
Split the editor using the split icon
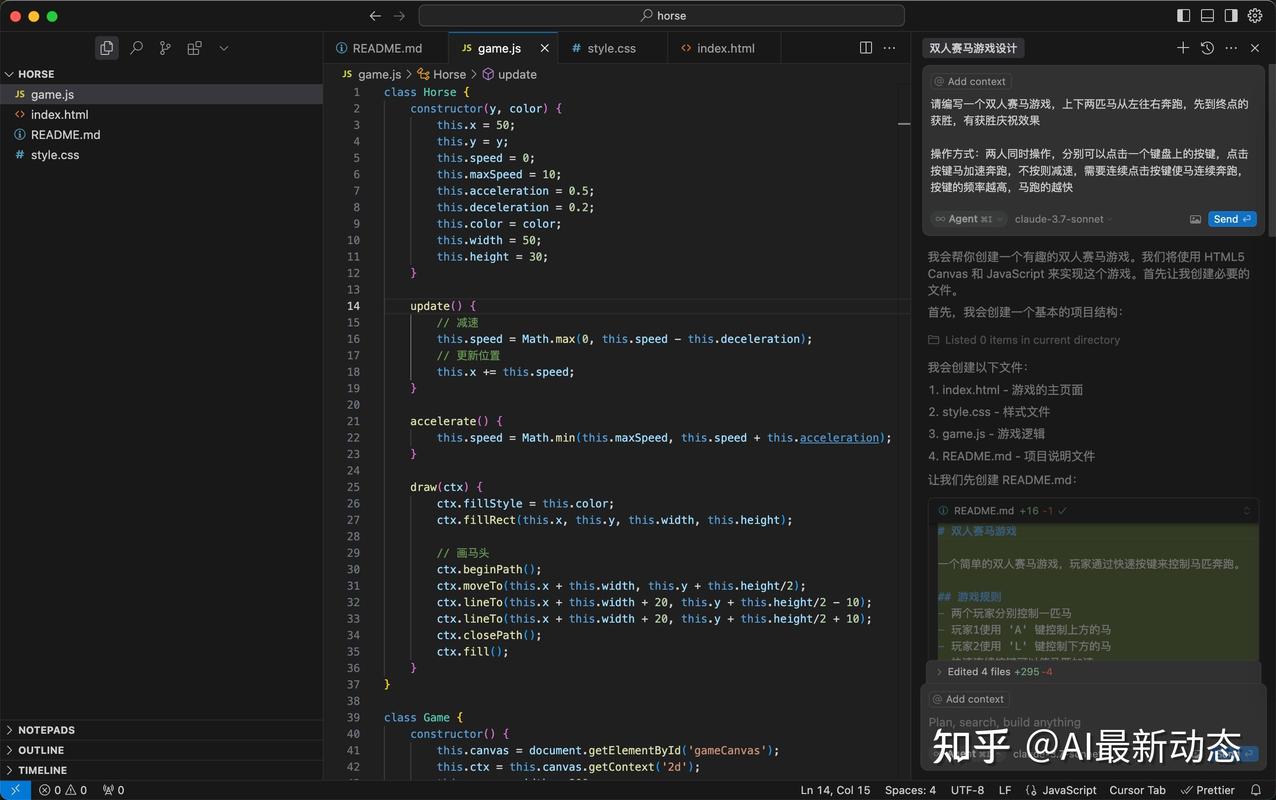[x=864, y=47]
